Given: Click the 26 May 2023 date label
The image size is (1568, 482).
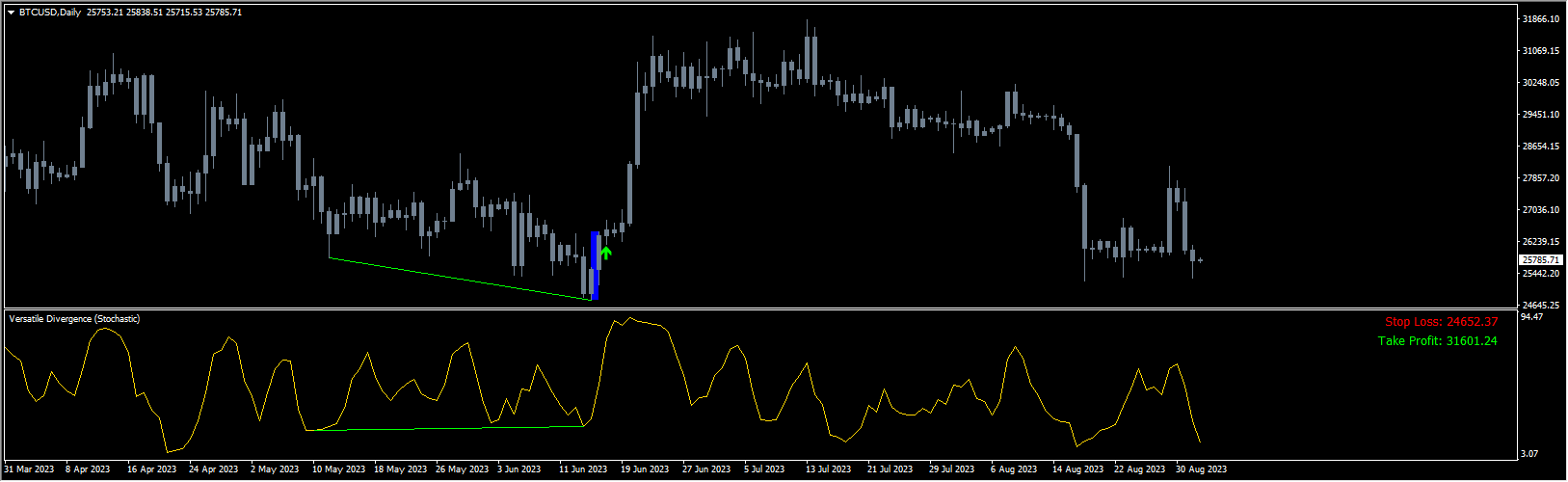Looking at the screenshot, I should click(461, 470).
